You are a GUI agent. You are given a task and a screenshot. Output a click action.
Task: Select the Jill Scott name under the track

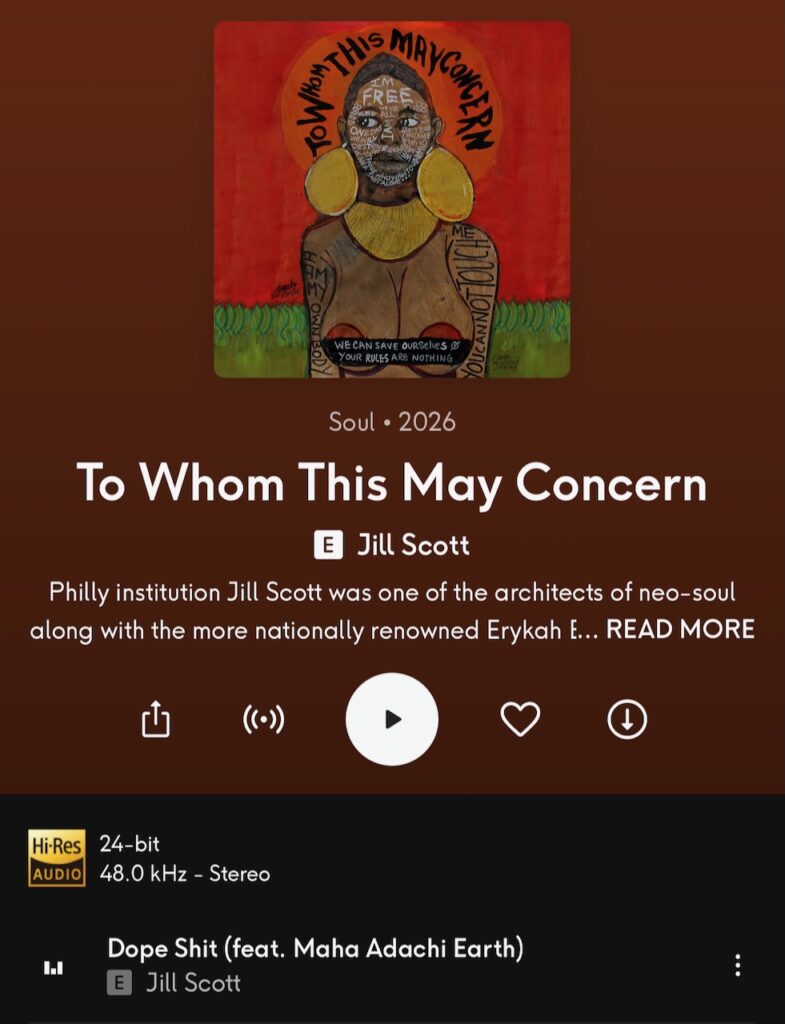193,983
